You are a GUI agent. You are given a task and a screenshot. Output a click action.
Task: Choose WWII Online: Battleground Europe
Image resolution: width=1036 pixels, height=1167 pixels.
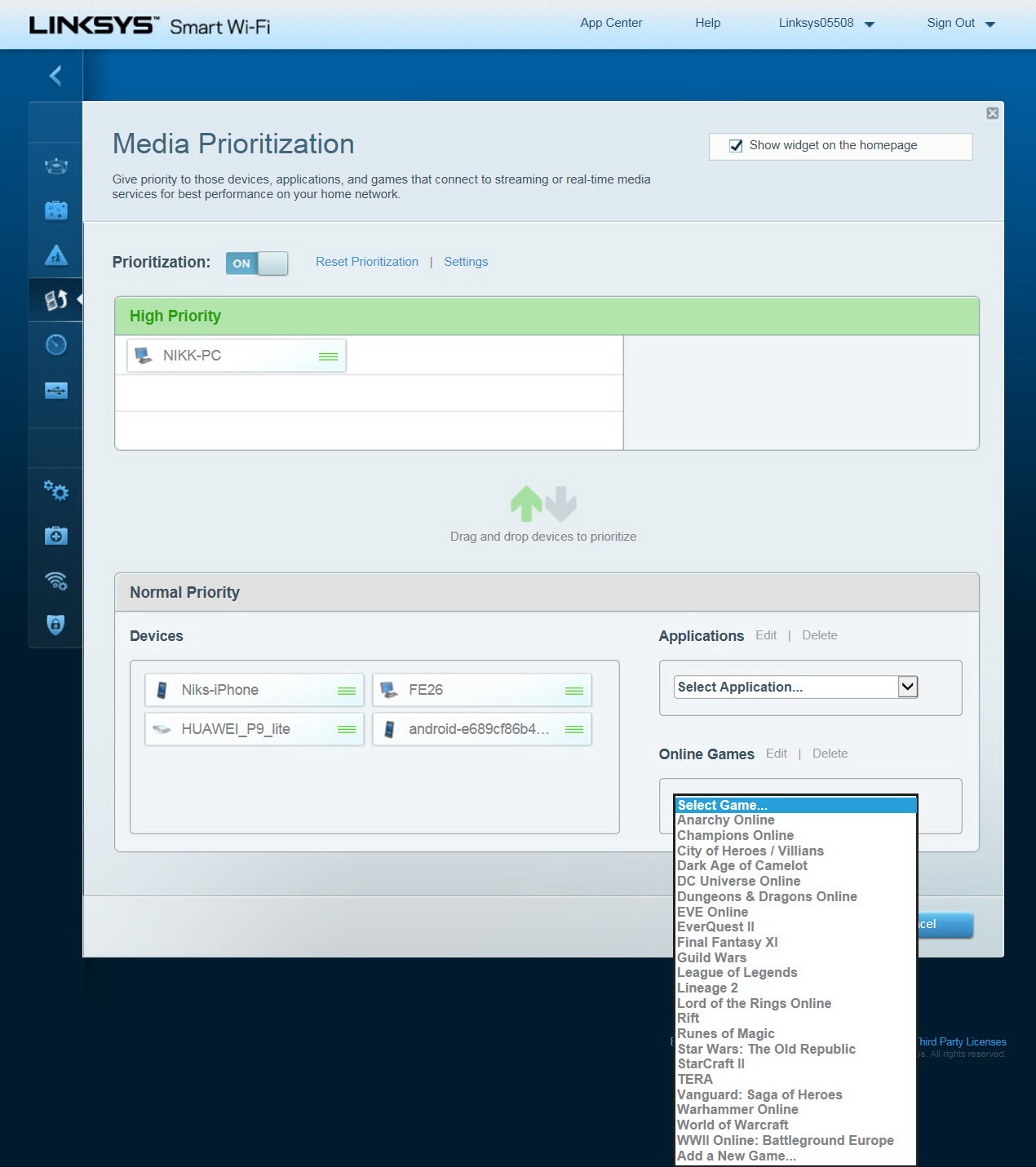click(x=796, y=1140)
